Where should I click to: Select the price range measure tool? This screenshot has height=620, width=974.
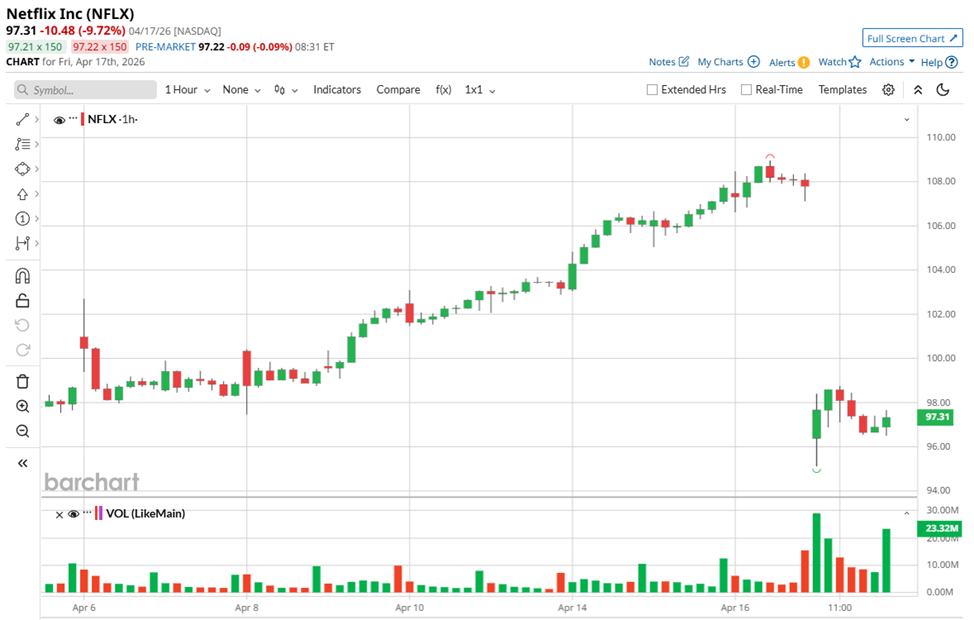22,244
